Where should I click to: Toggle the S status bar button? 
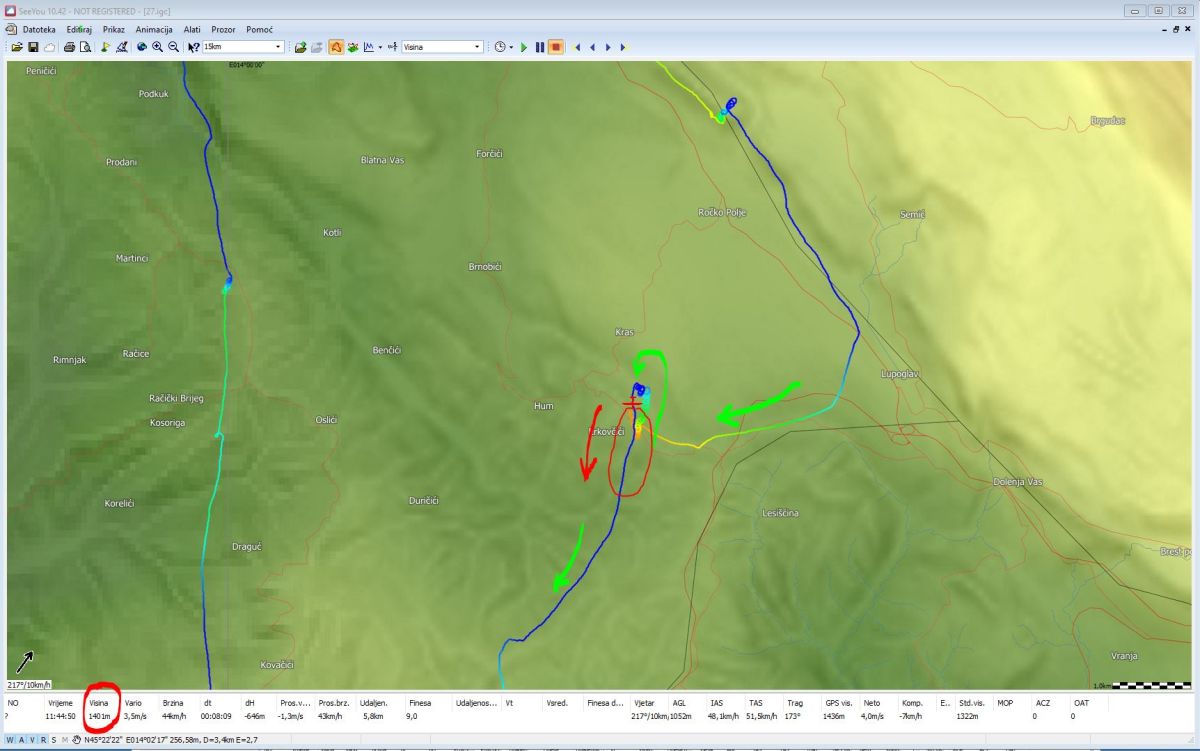tap(54, 740)
